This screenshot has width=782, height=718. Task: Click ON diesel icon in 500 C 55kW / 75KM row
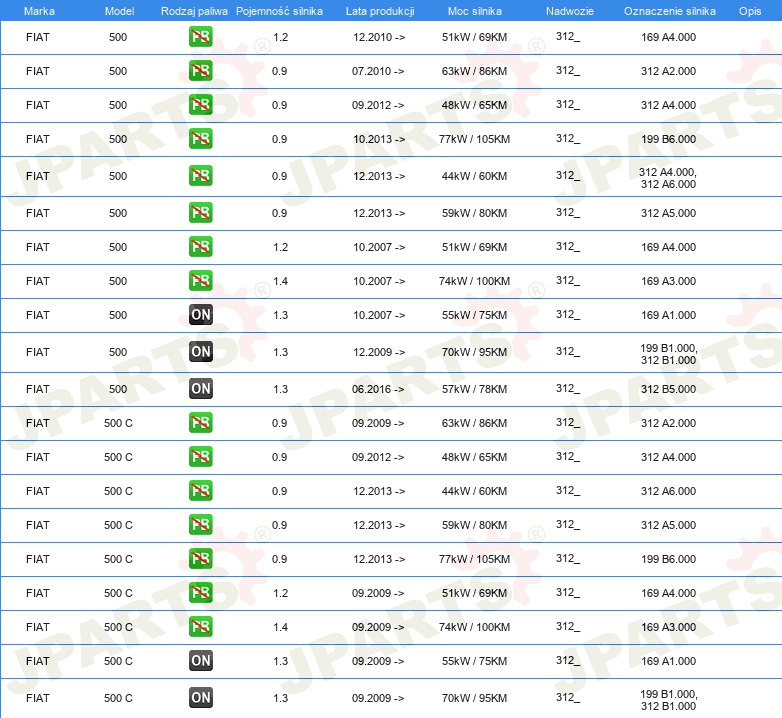[200, 661]
